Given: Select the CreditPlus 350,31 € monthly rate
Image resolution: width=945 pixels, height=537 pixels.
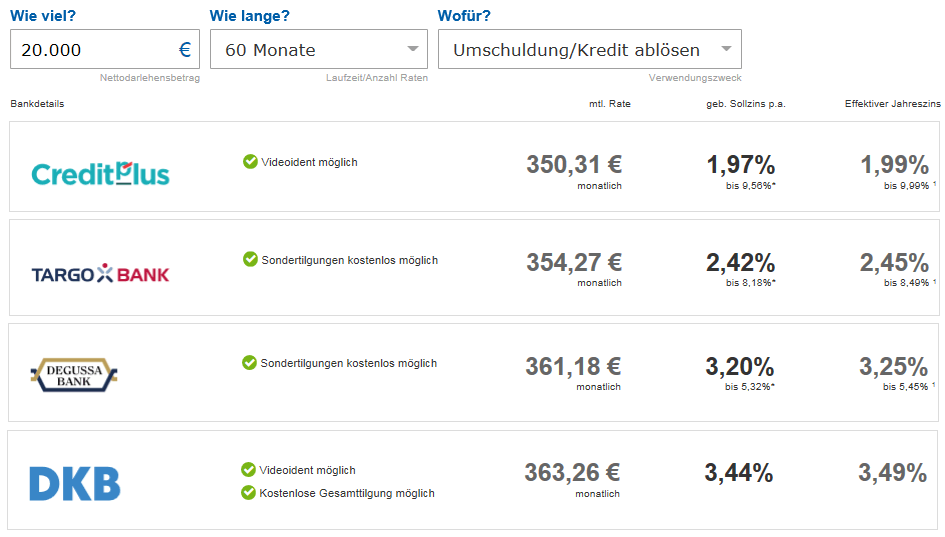Looking at the screenshot, I should click(x=574, y=165).
